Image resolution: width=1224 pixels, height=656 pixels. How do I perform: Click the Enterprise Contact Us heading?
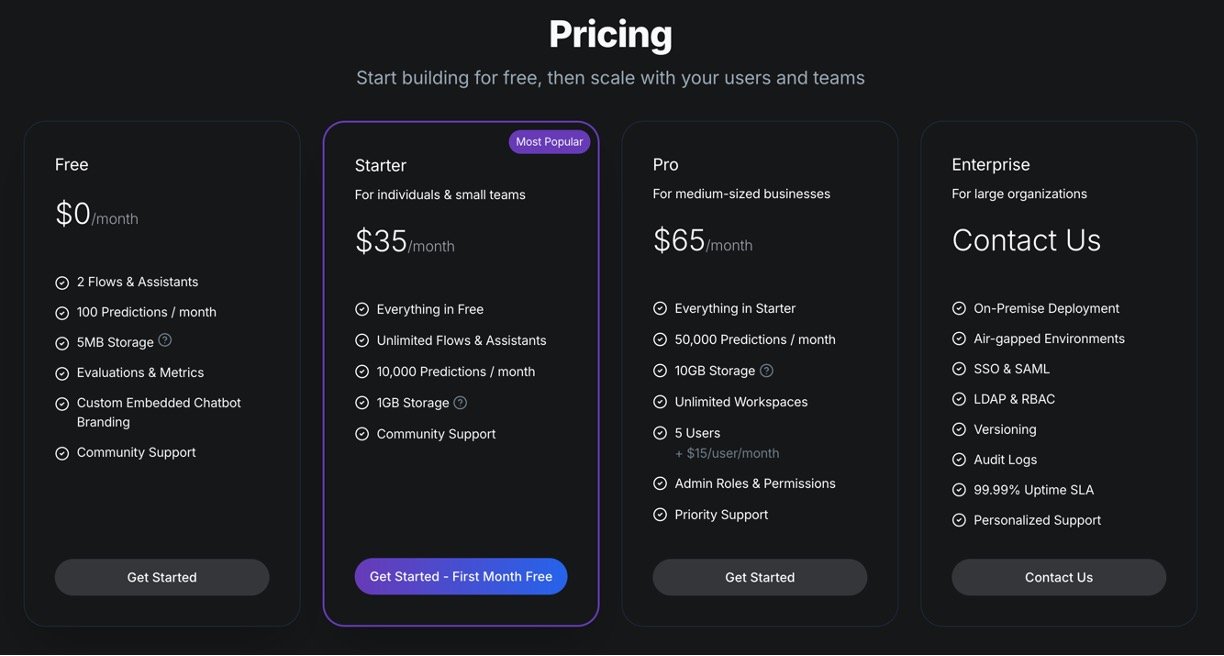click(1026, 240)
